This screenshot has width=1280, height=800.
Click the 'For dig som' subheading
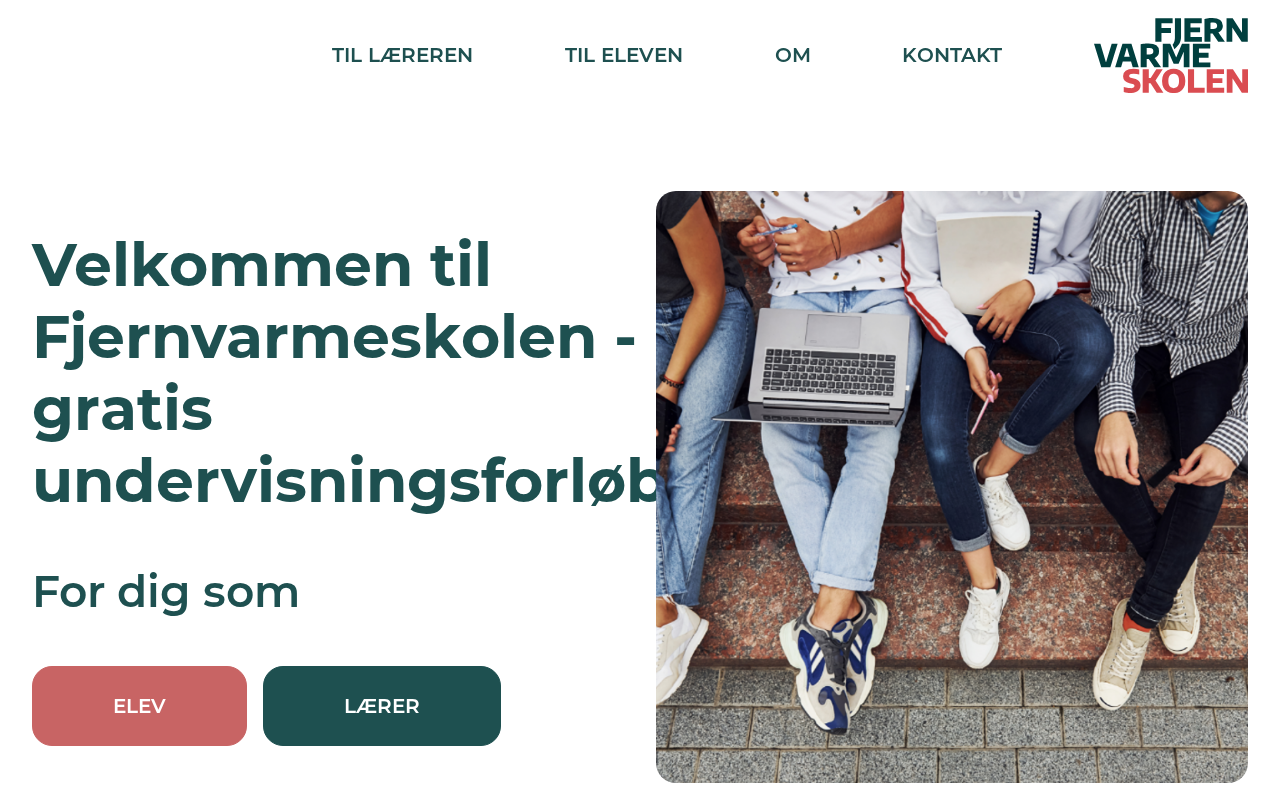[x=166, y=591]
